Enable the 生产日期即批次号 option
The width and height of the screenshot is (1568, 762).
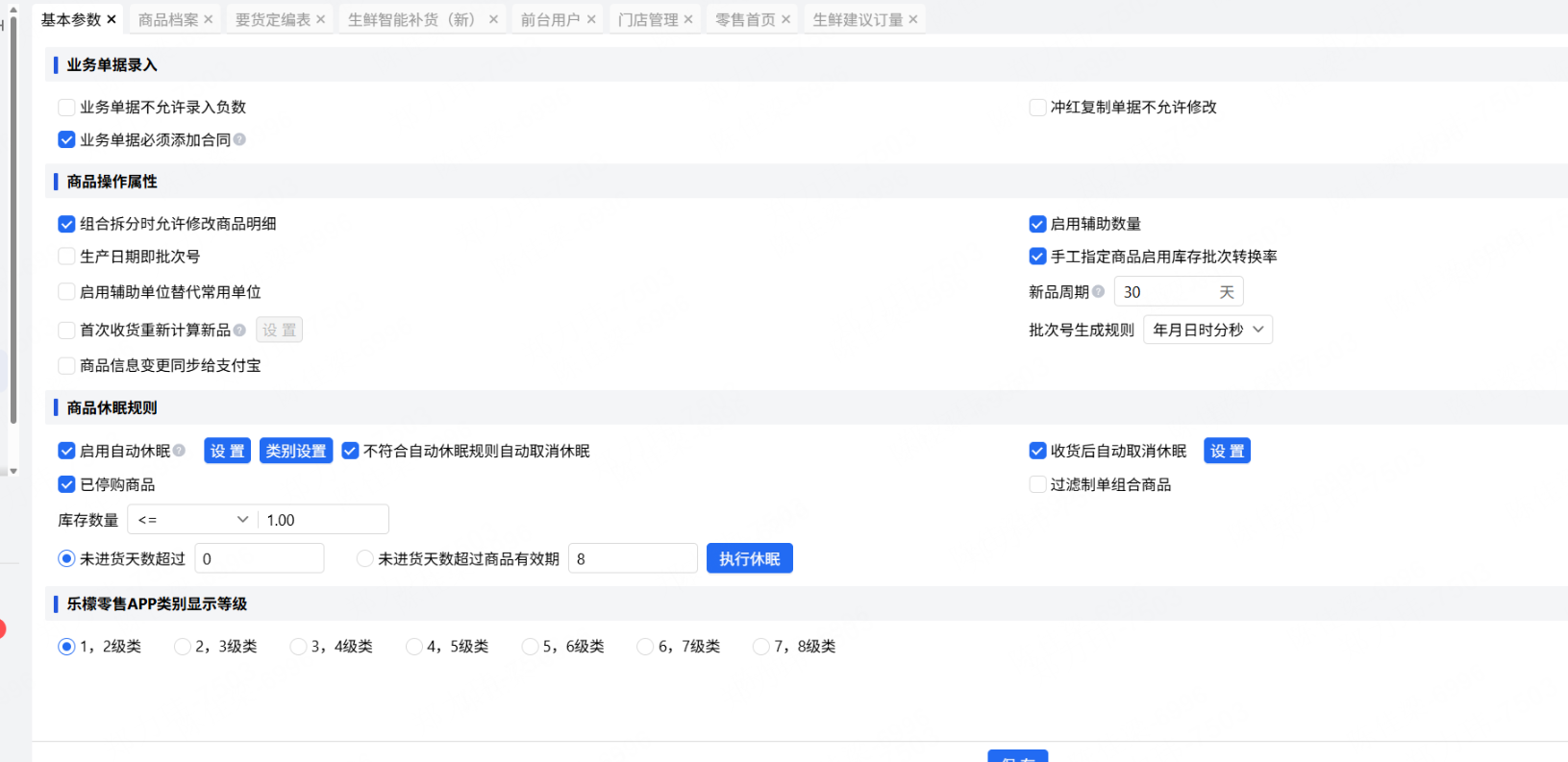coord(66,257)
